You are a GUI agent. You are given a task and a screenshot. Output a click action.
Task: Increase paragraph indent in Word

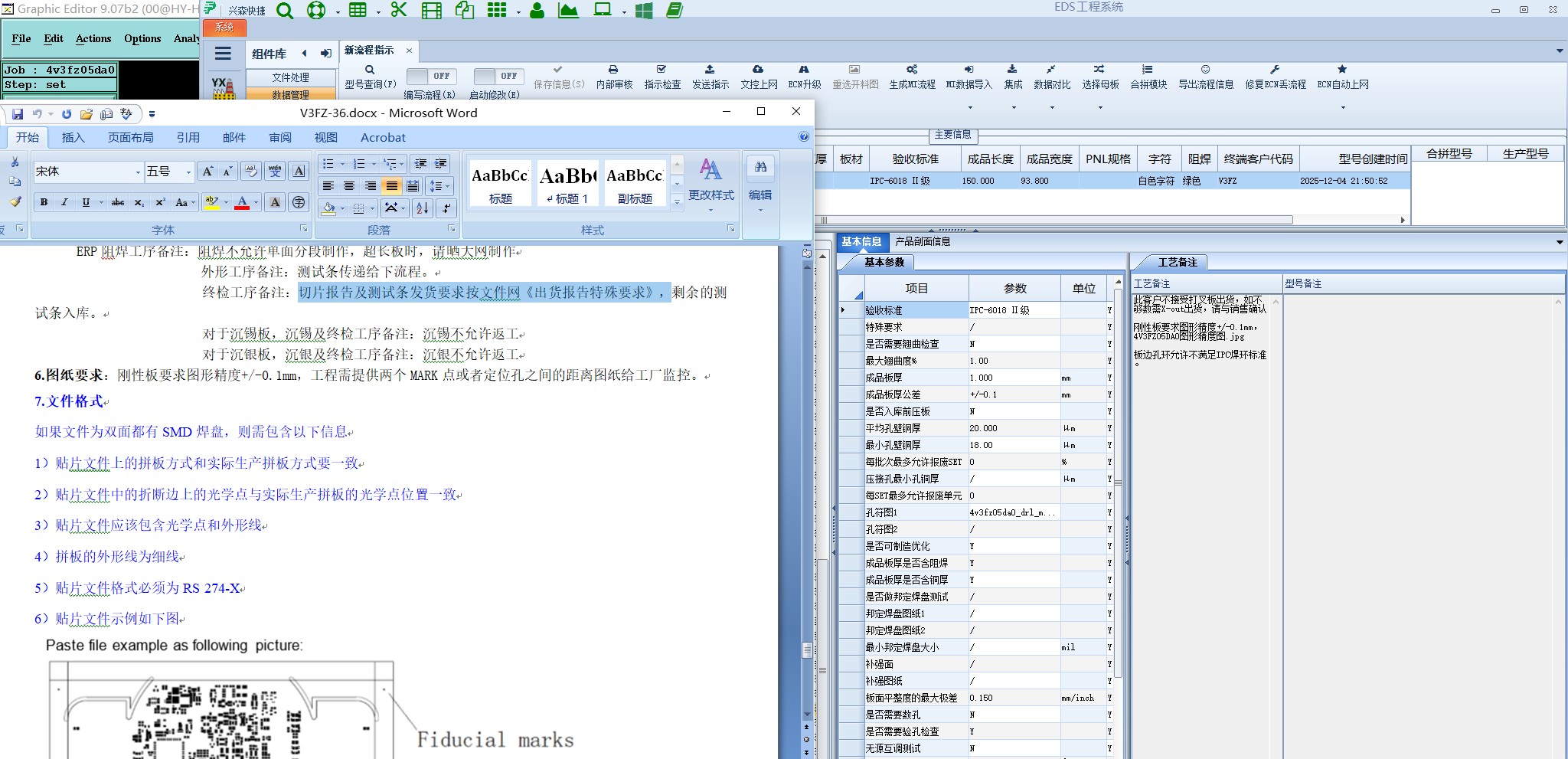441,164
